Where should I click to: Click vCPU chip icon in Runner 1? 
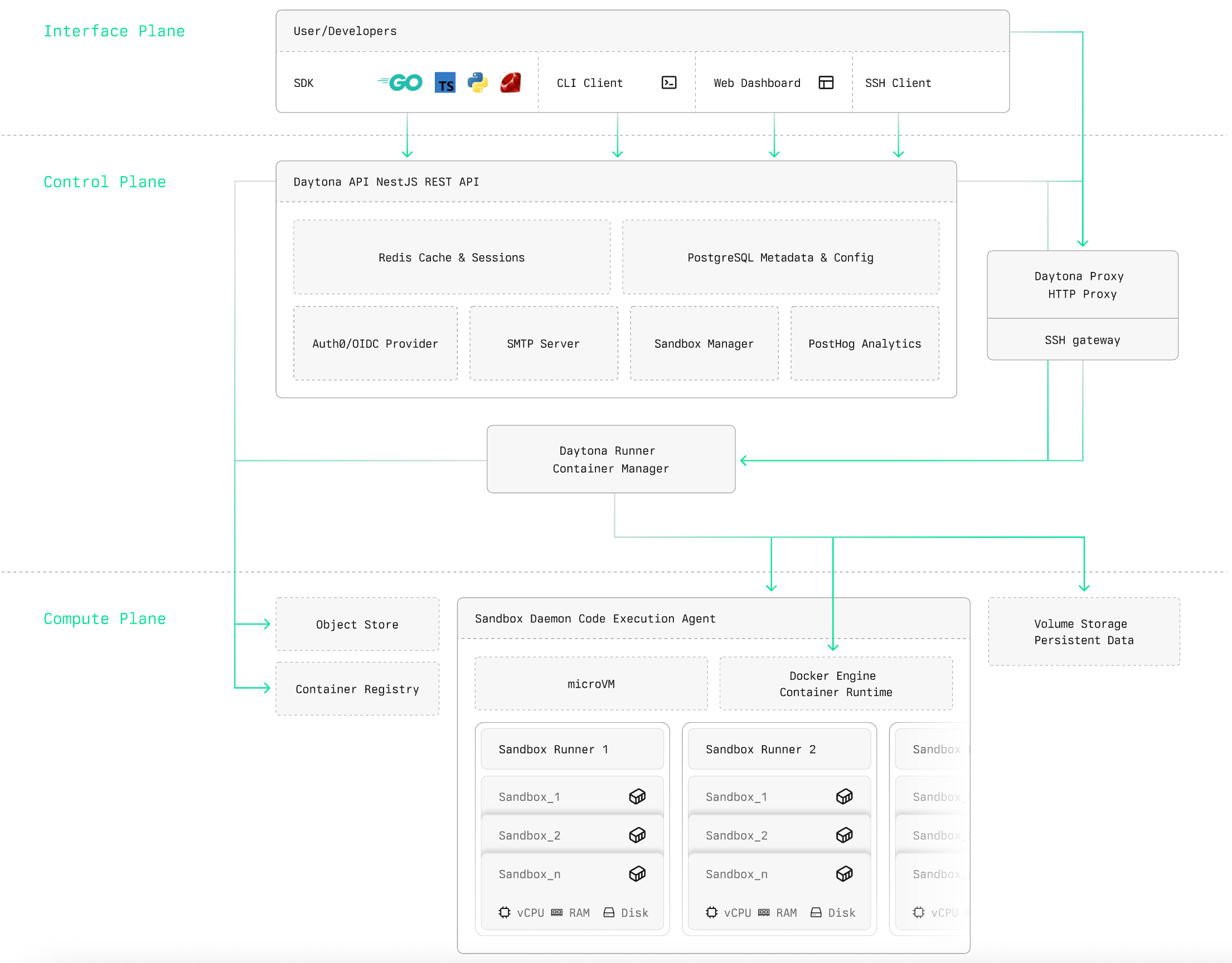(x=505, y=912)
